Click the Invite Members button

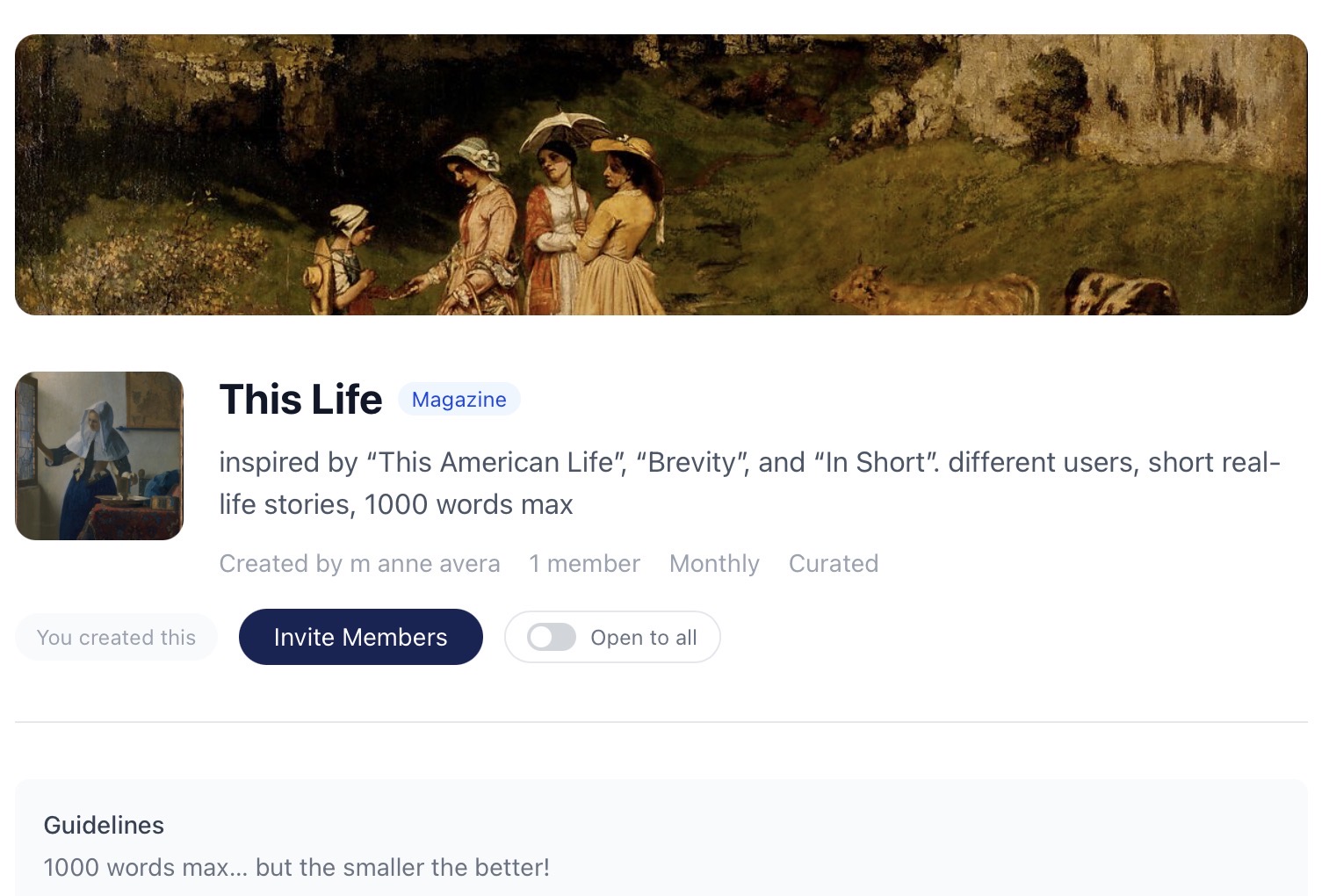click(360, 637)
